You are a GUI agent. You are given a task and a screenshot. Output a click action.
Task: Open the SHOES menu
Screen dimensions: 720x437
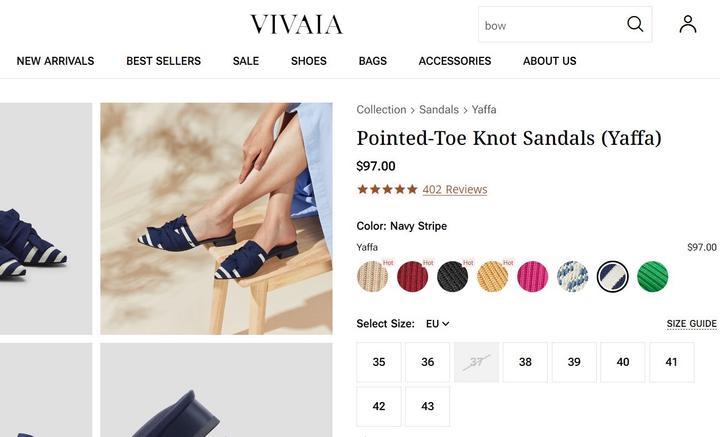(309, 61)
